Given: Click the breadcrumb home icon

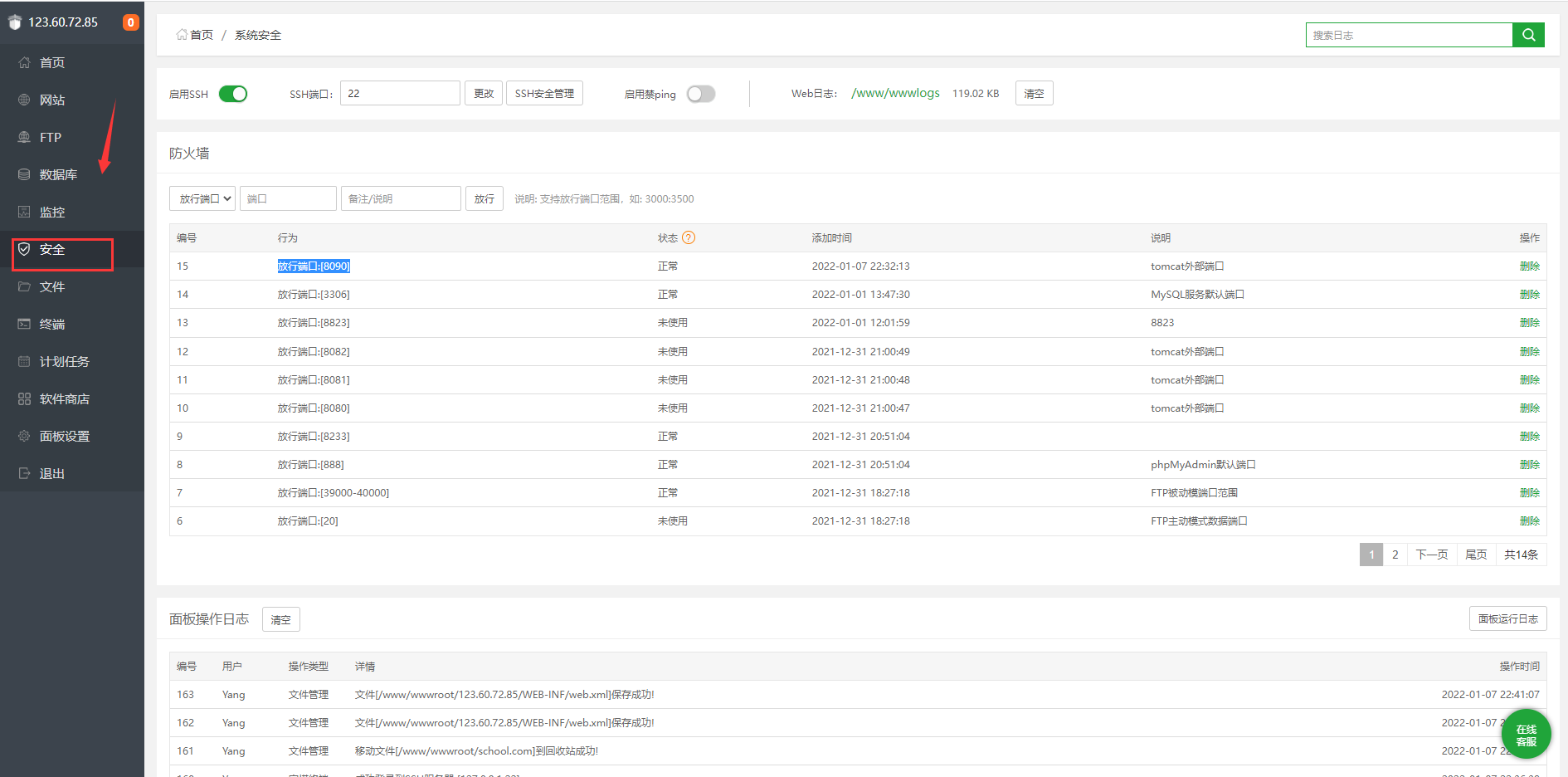Looking at the screenshot, I should tap(182, 35).
